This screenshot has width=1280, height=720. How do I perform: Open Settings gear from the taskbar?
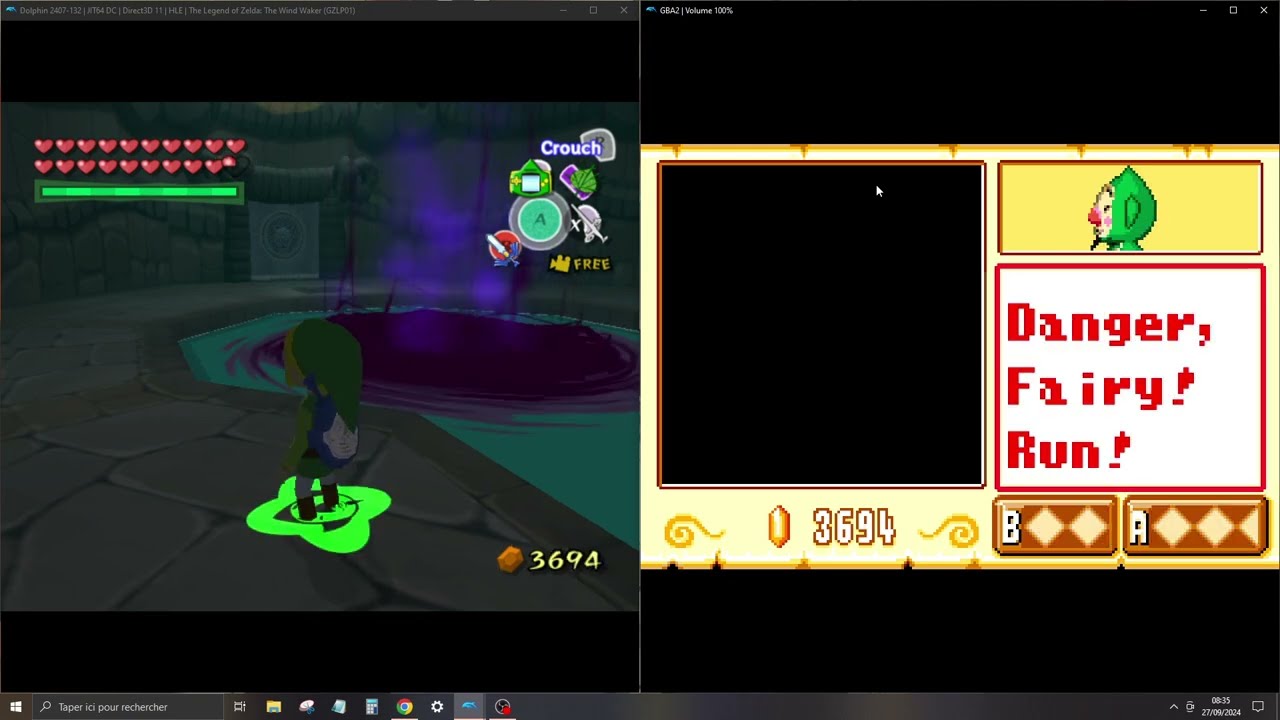437,706
